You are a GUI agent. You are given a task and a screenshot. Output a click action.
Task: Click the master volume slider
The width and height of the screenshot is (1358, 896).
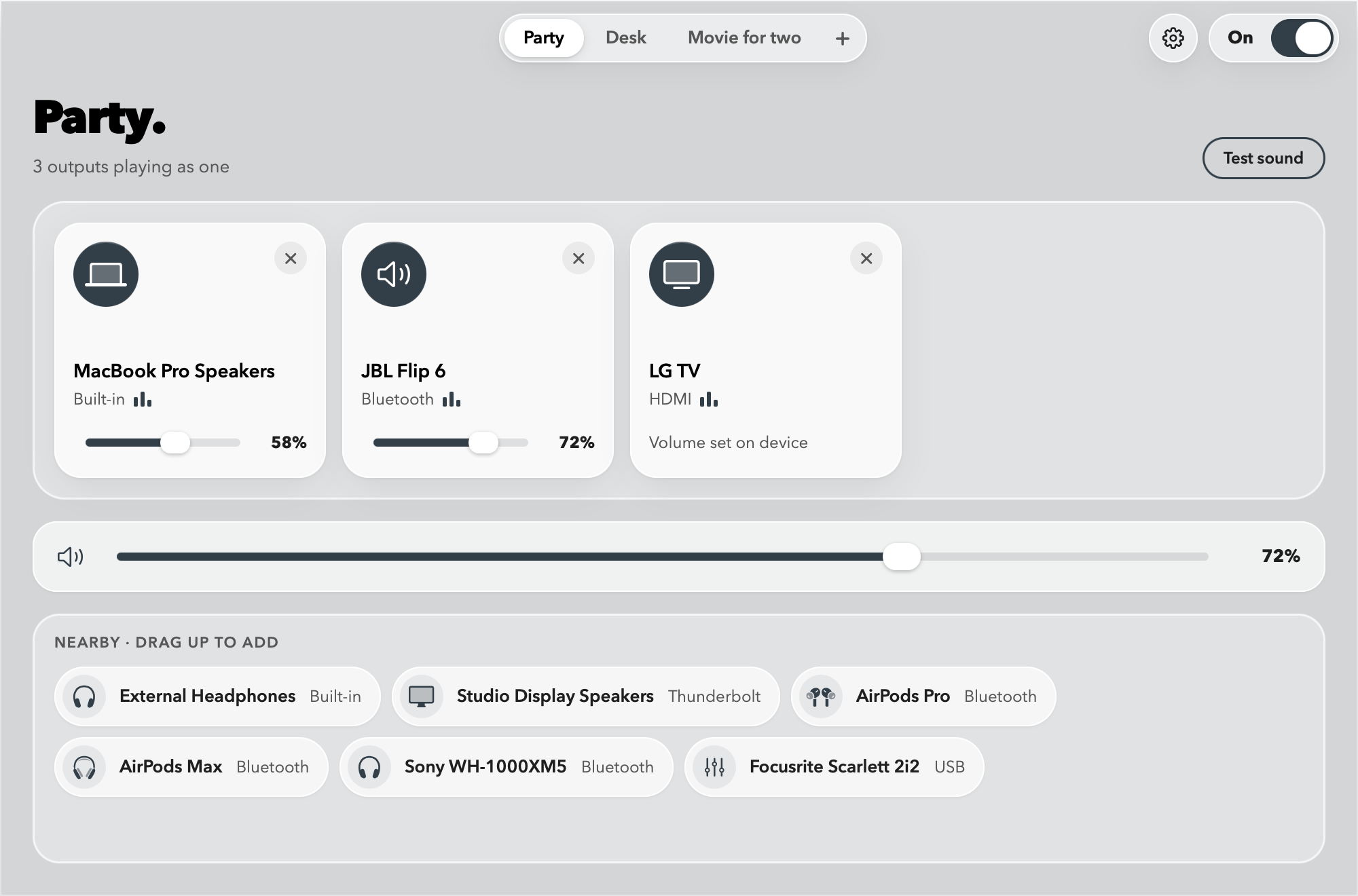(663, 557)
